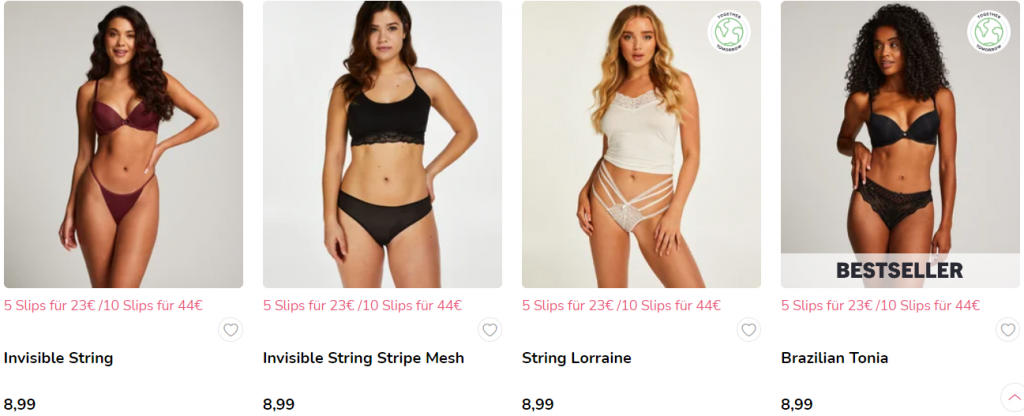Click slips promo text under Invisible String

tap(103, 305)
